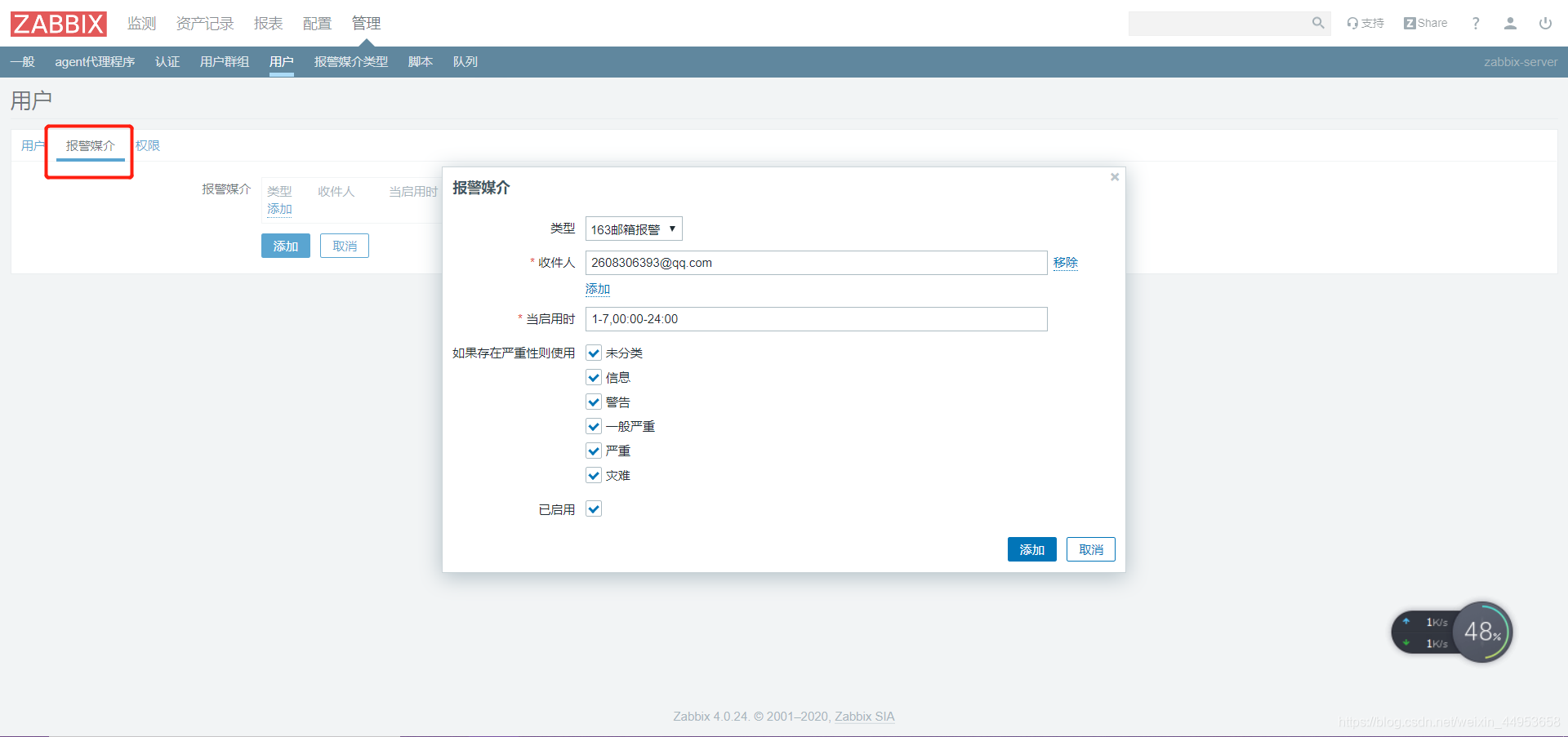This screenshot has height=737, width=1568.
Task: Click 移除 link beside recipient email
Action: (x=1066, y=263)
